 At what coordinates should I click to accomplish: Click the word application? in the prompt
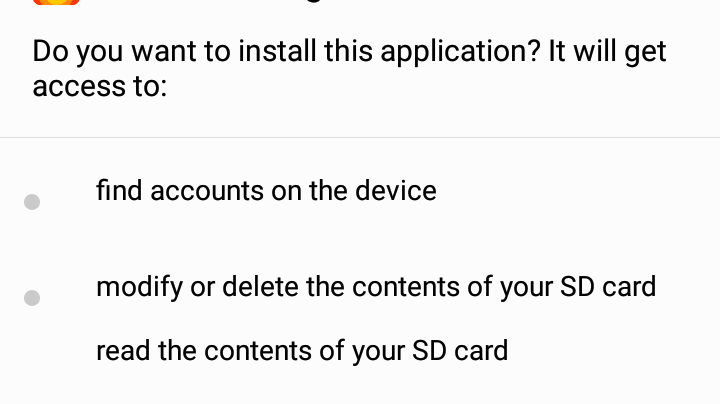point(461,51)
